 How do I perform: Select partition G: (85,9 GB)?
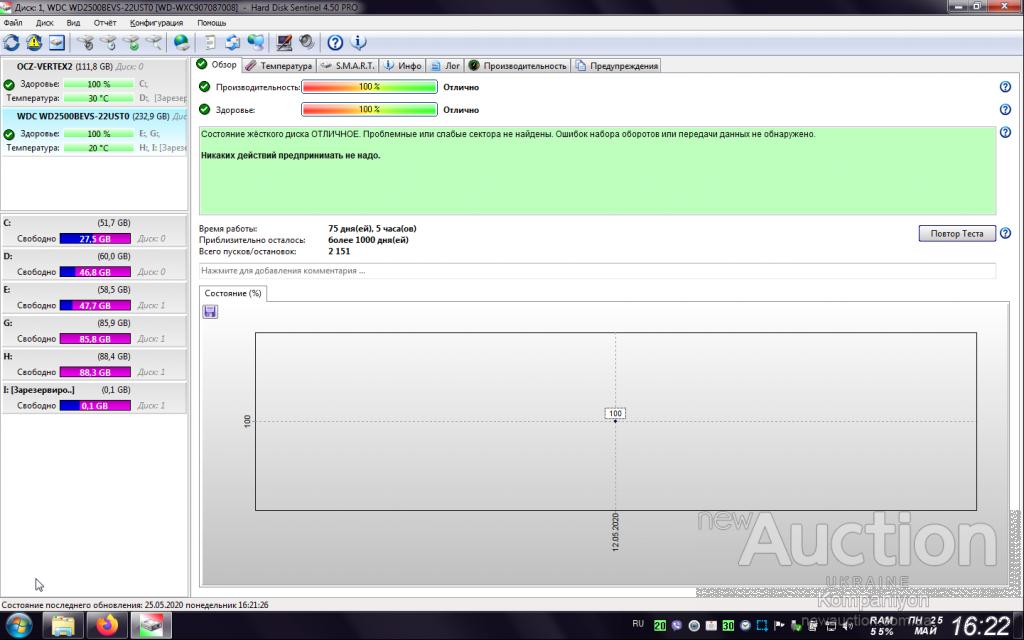(93, 330)
